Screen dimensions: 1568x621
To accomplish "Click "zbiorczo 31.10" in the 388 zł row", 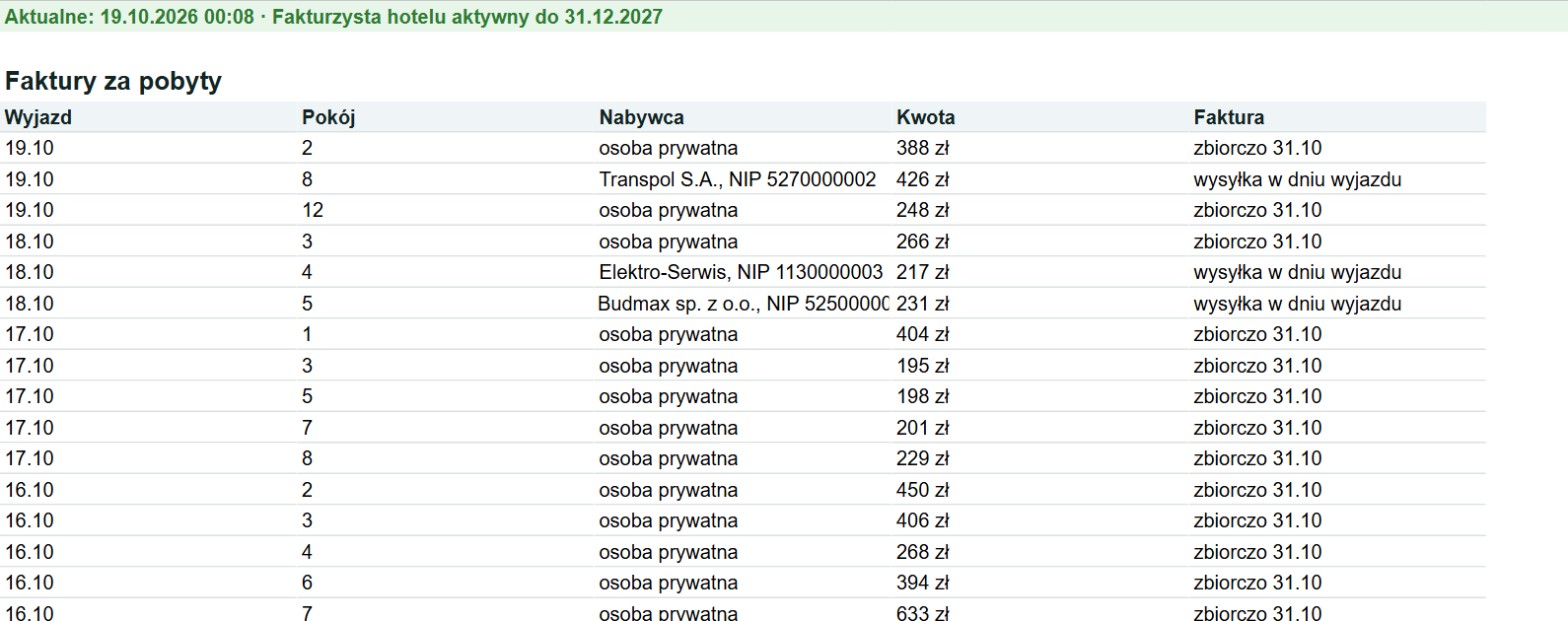I will (1257, 148).
